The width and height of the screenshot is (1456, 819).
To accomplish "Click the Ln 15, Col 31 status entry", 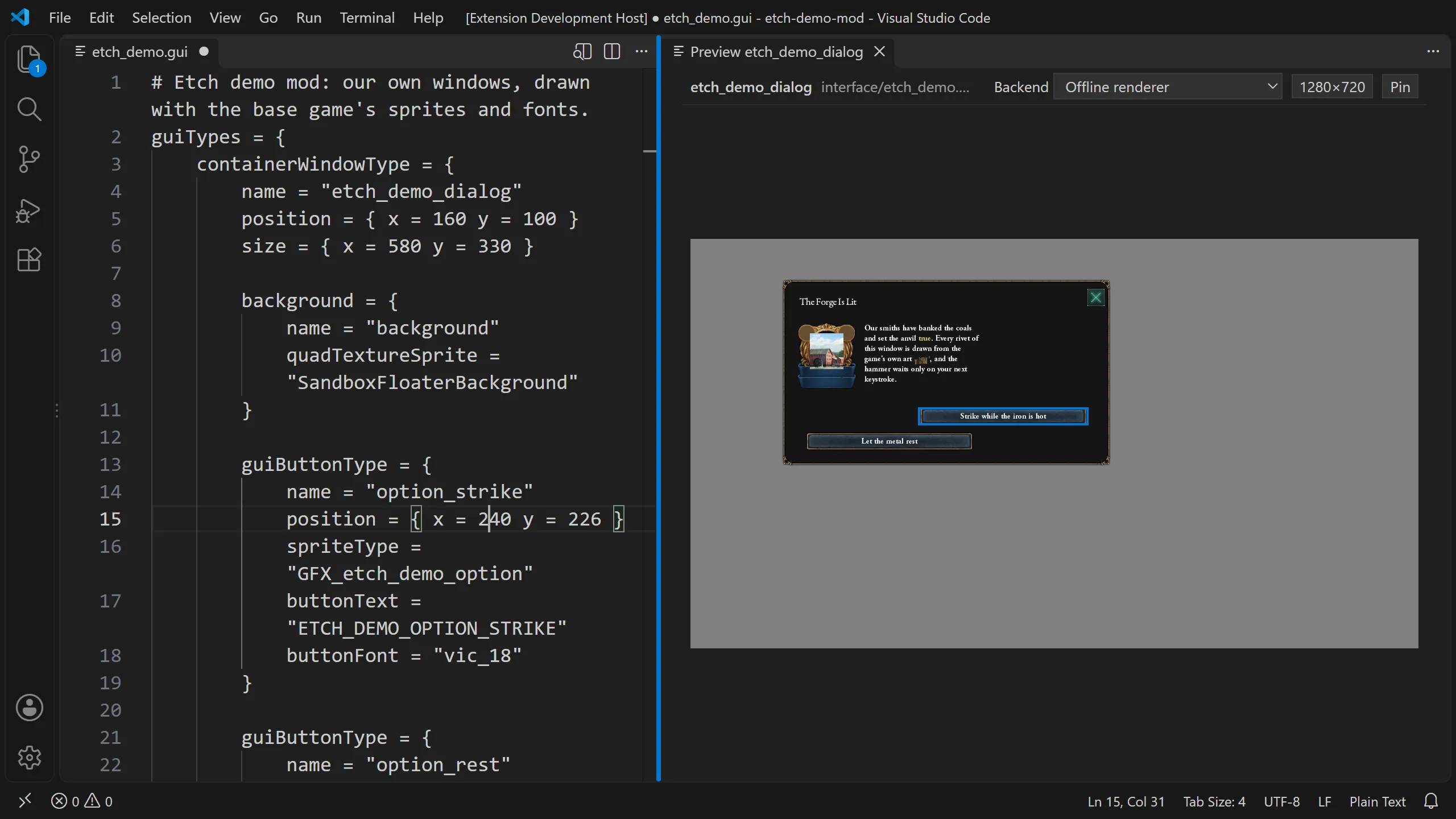I will [x=1126, y=801].
